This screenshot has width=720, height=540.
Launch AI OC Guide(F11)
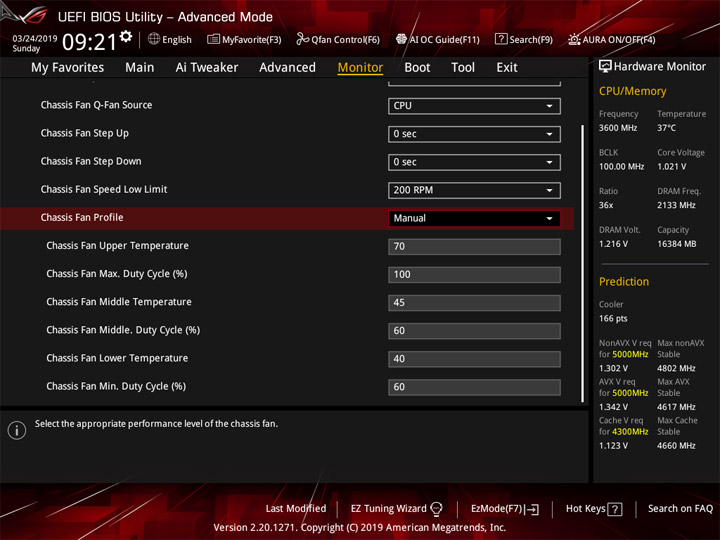coord(438,39)
